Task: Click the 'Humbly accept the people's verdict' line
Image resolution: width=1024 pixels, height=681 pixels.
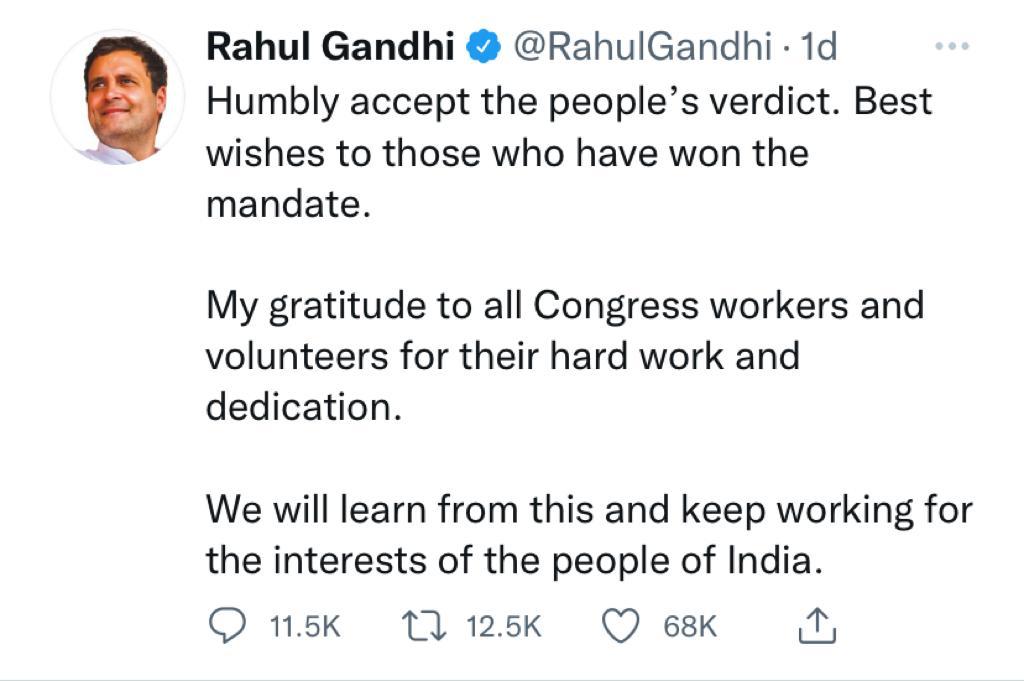Action: coord(568,101)
